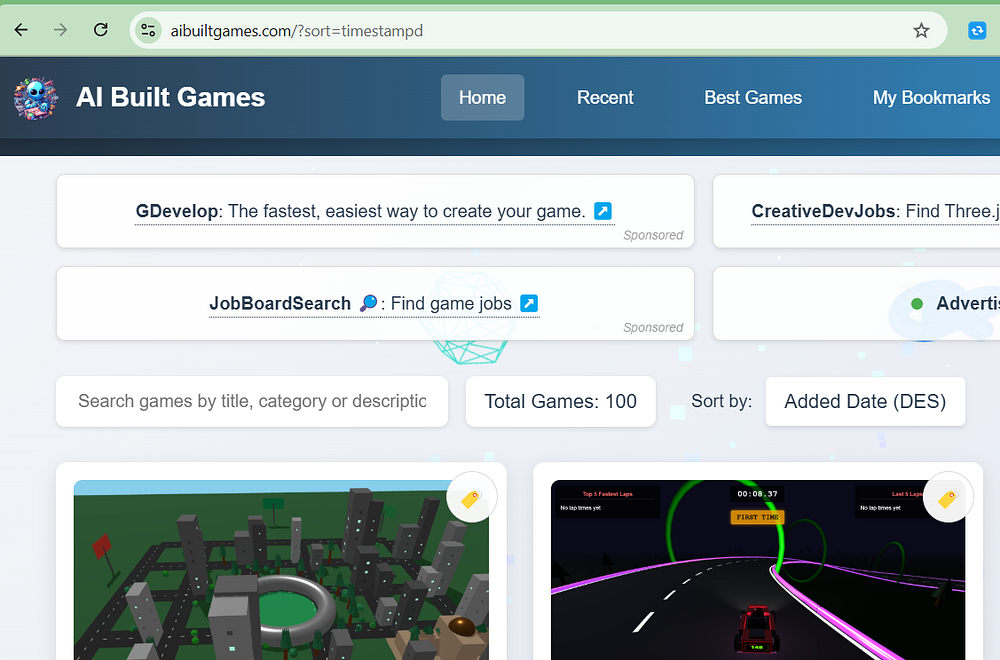Click the Advertise card link

pyautogui.click(x=857, y=304)
